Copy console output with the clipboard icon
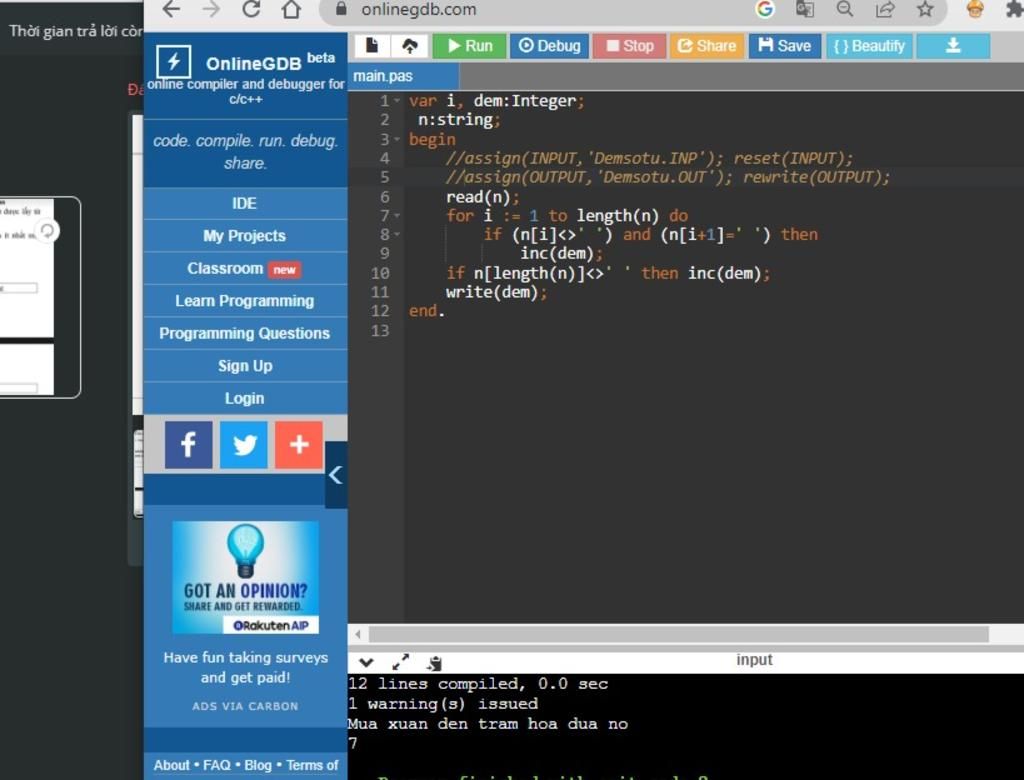The height and width of the screenshot is (780, 1024). click(434, 662)
